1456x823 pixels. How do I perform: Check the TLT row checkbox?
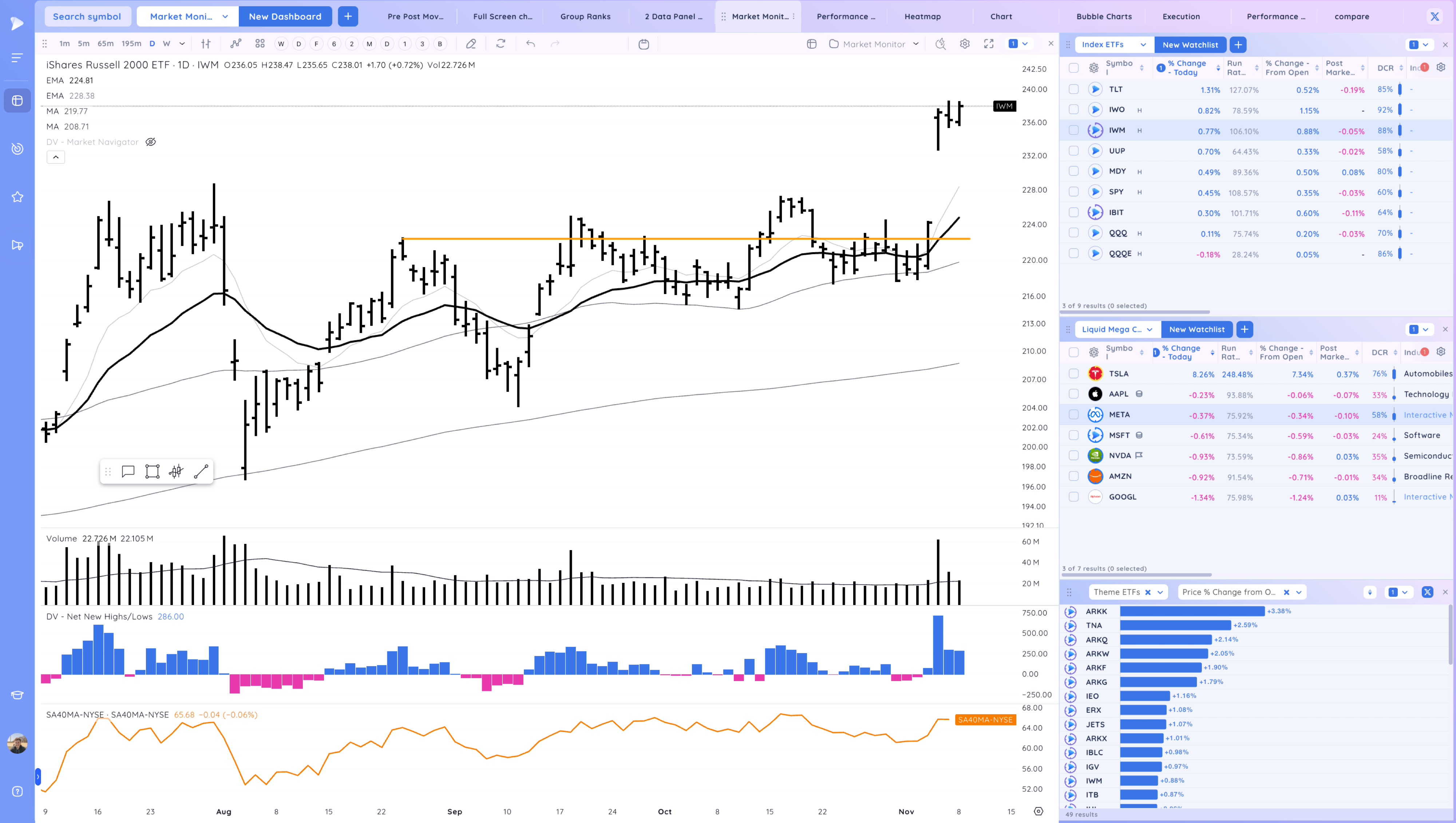[x=1073, y=89]
